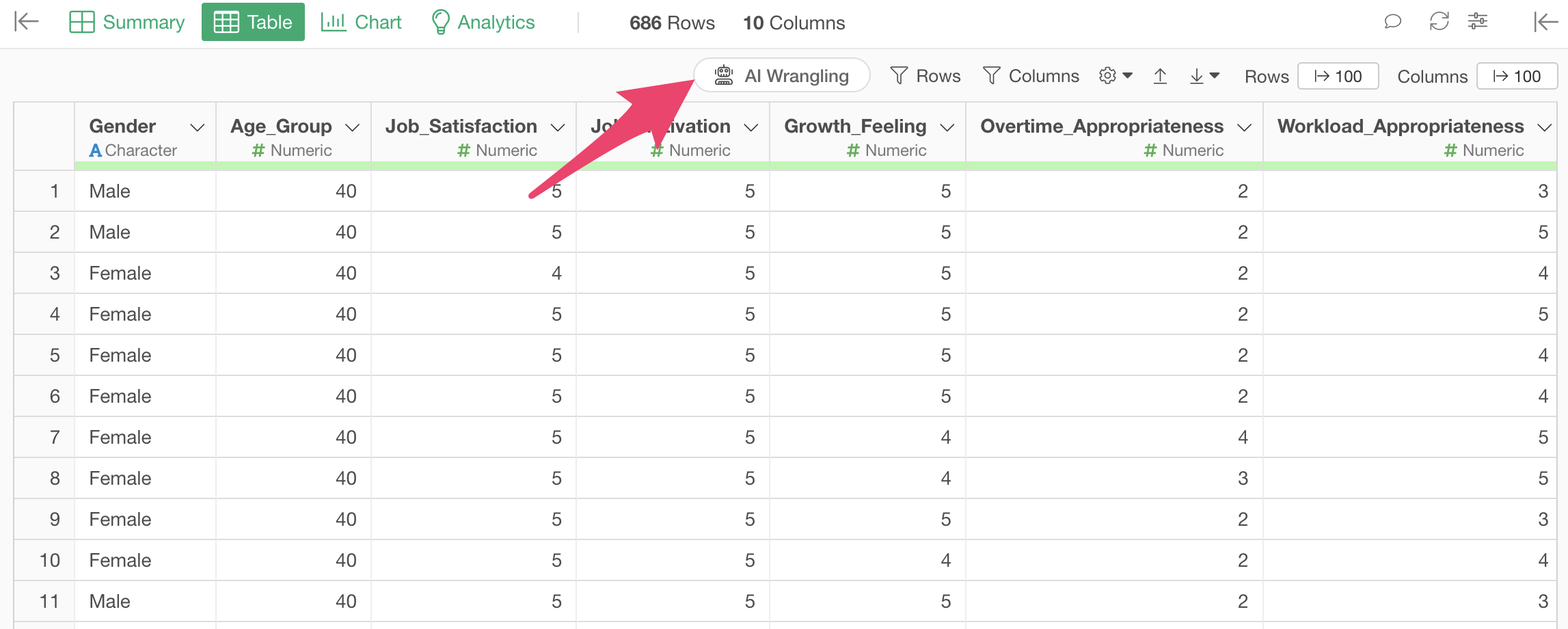Open the gear settings dropdown
Viewport: 1568px width, 629px height.
1116,76
